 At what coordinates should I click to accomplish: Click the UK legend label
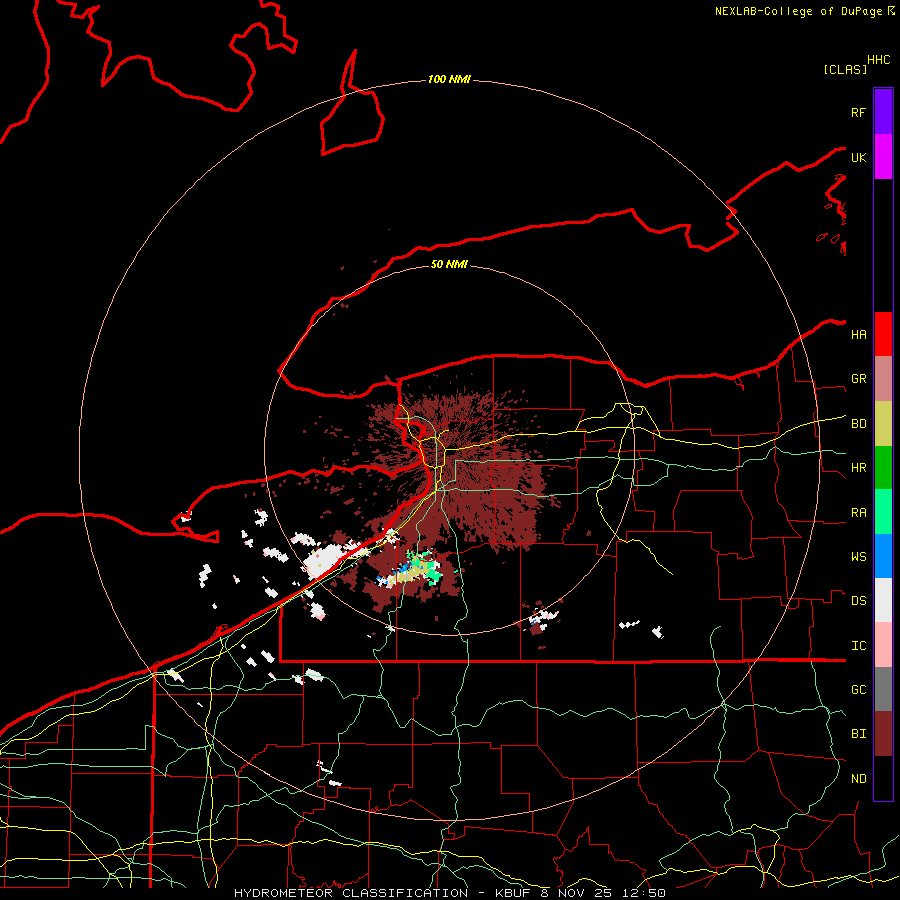click(x=858, y=157)
